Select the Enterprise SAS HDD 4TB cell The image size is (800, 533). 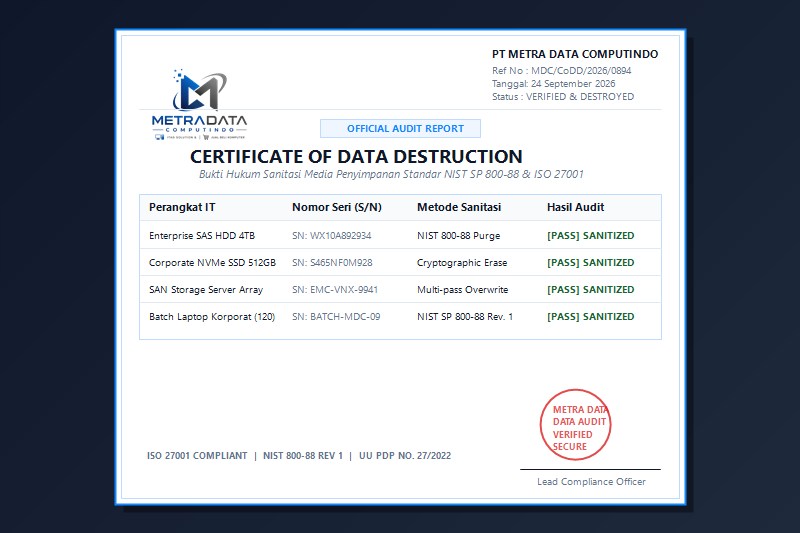click(202, 236)
